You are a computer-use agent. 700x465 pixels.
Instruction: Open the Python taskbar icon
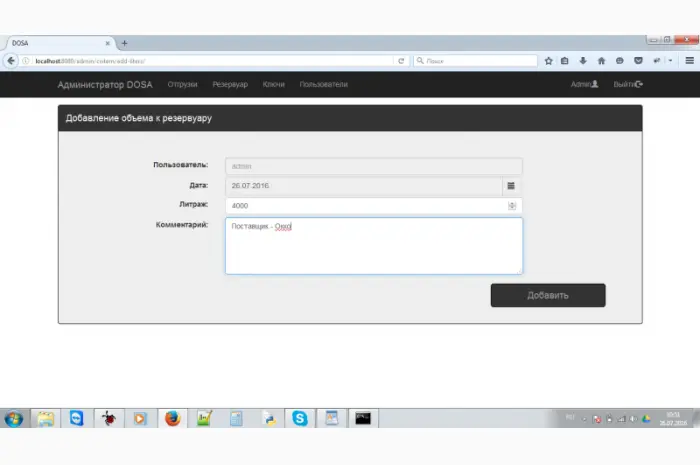pos(269,419)
